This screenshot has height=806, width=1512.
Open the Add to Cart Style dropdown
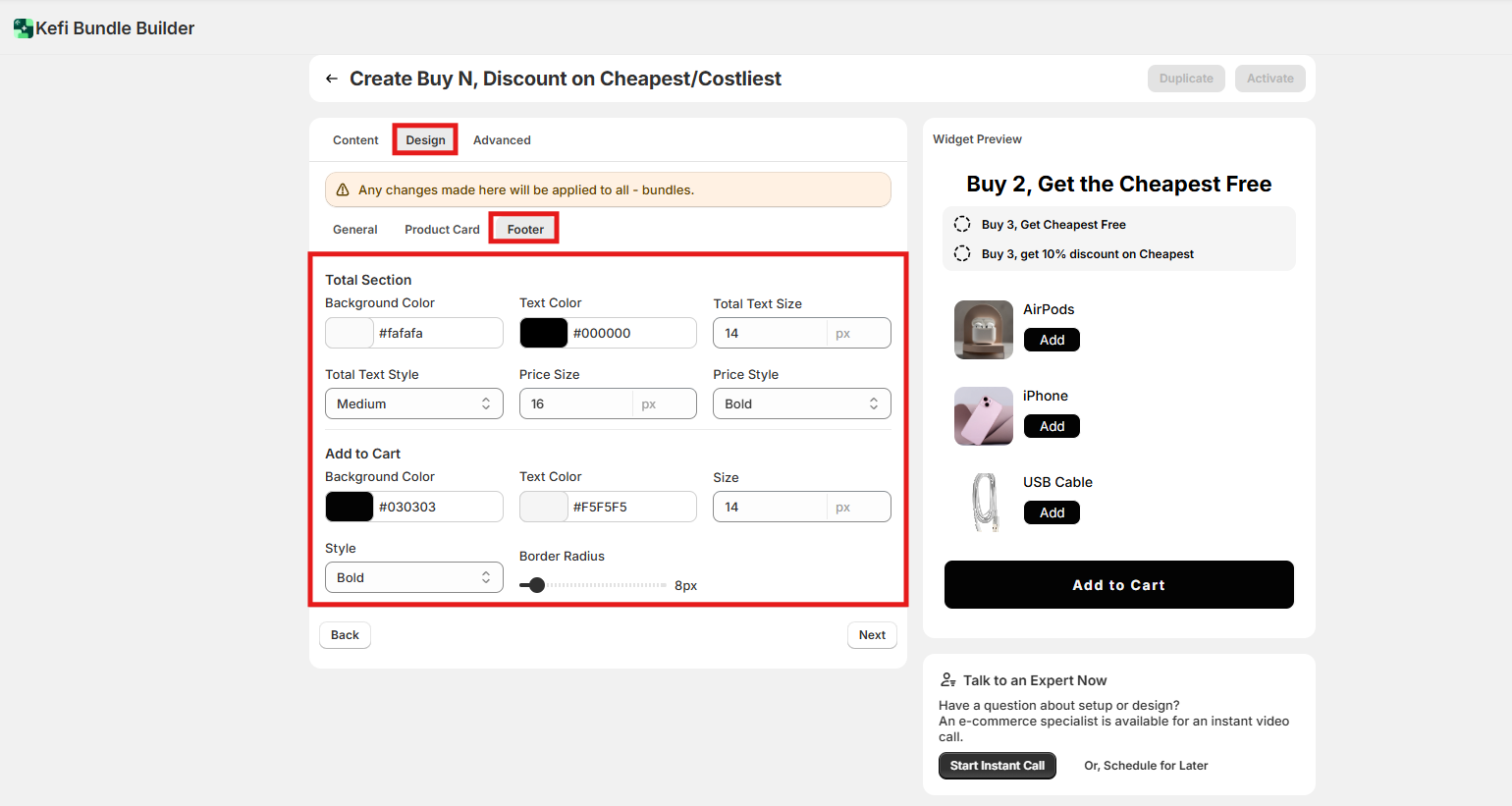(413, 577)
